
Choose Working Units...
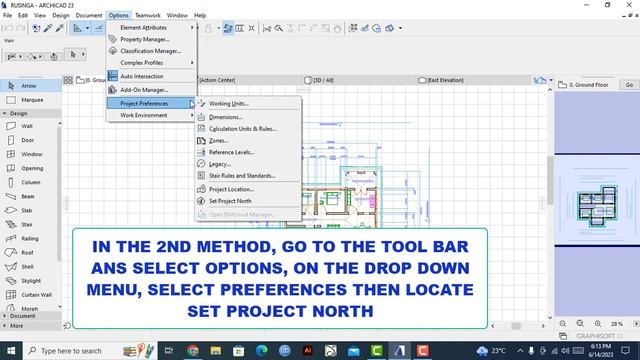(248, 104)
